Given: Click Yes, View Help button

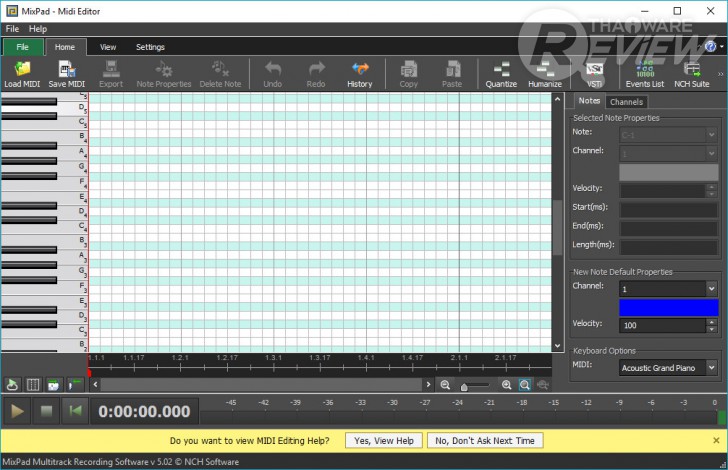Looking at the screenshot, I should 384,440.
